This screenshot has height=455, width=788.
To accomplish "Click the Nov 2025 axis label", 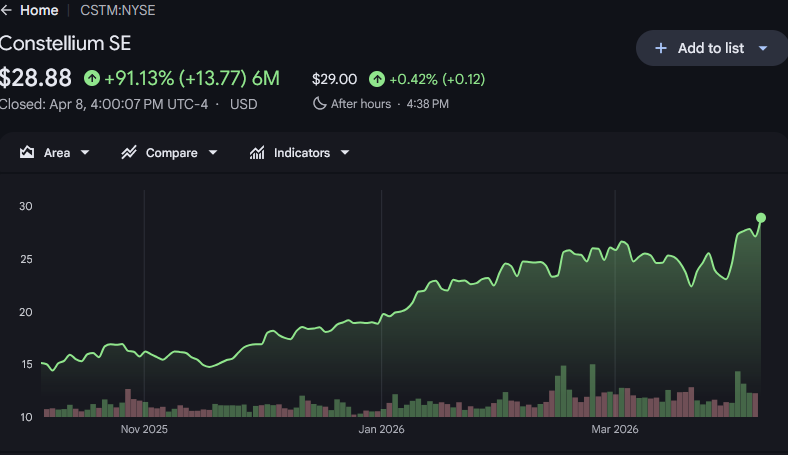I will pos(144,429).
